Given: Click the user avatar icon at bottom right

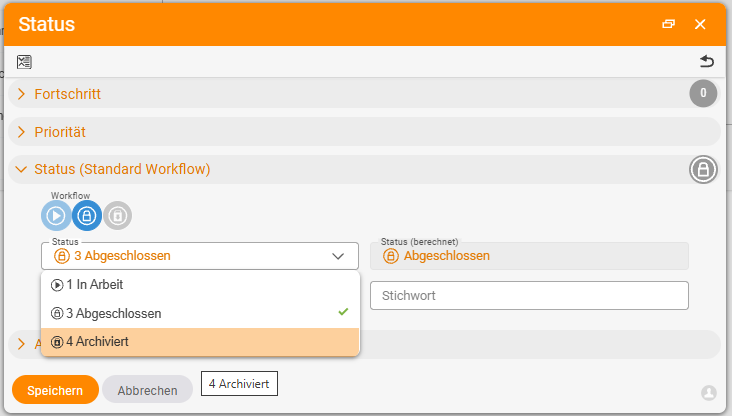Looking at the screenshot, I should tap(709, 393).
